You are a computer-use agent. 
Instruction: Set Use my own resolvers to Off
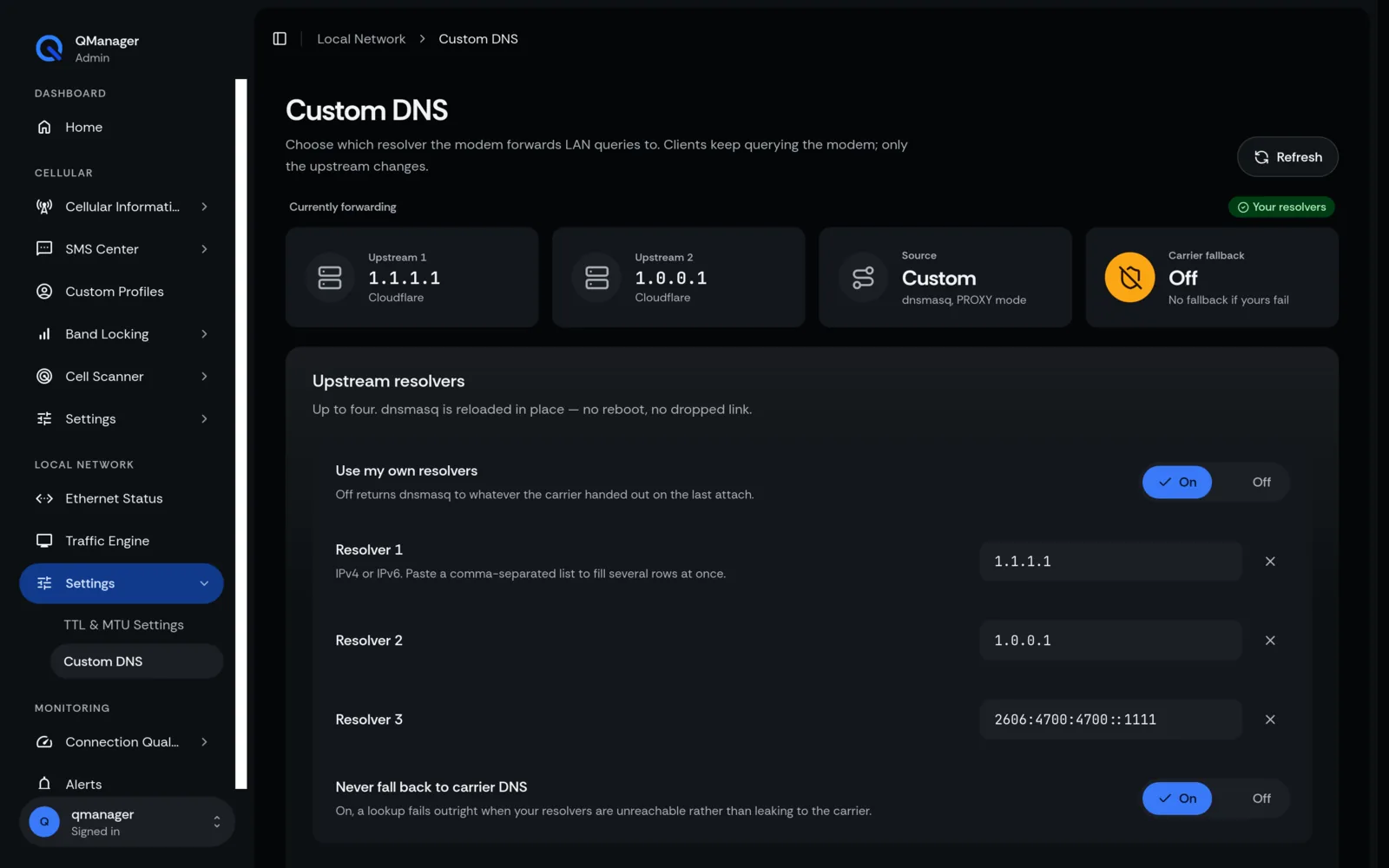click(1261, 483)
